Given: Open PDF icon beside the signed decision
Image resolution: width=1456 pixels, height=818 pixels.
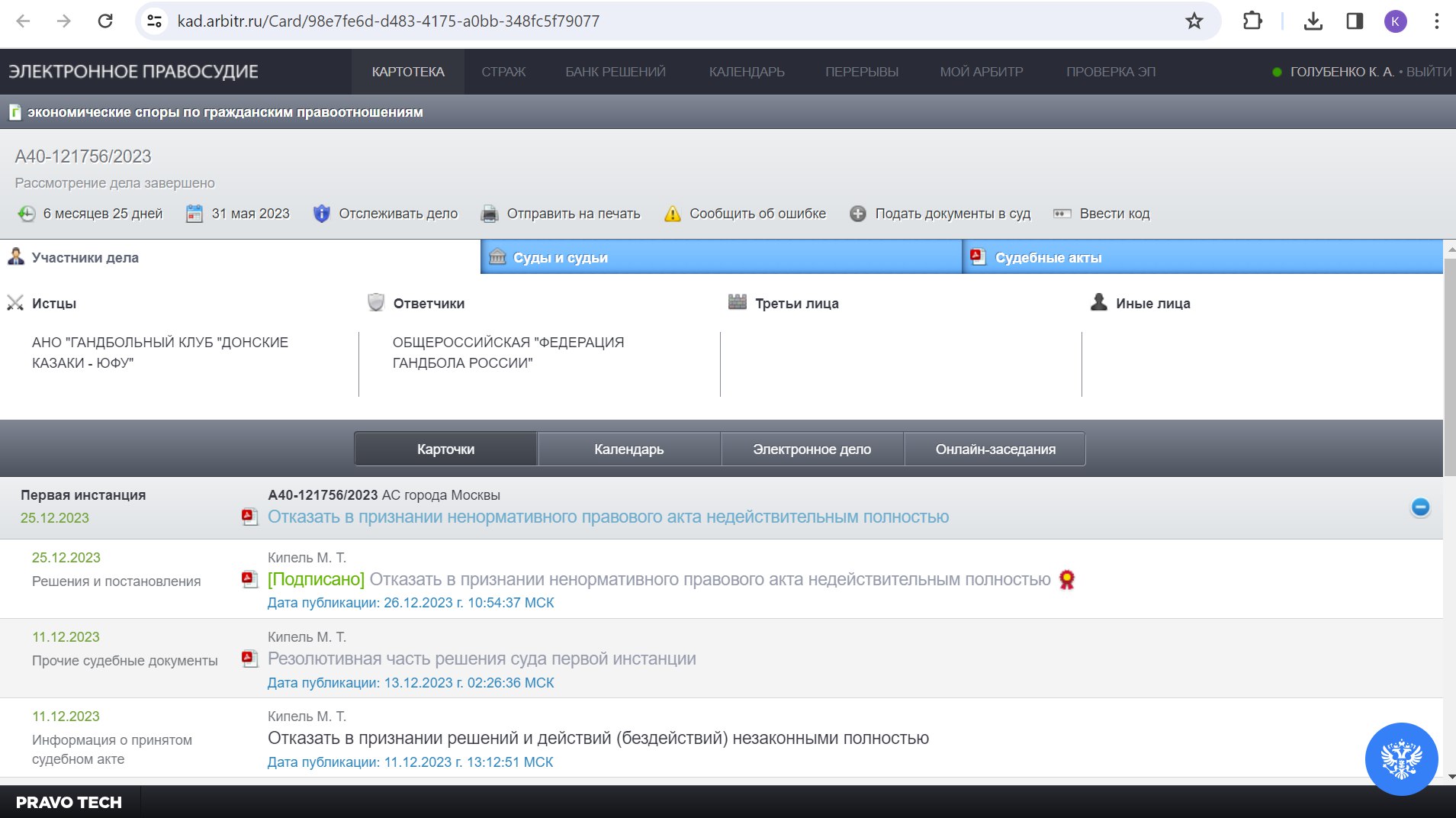Looking at the screenshot, I should (x=249, y=580).
